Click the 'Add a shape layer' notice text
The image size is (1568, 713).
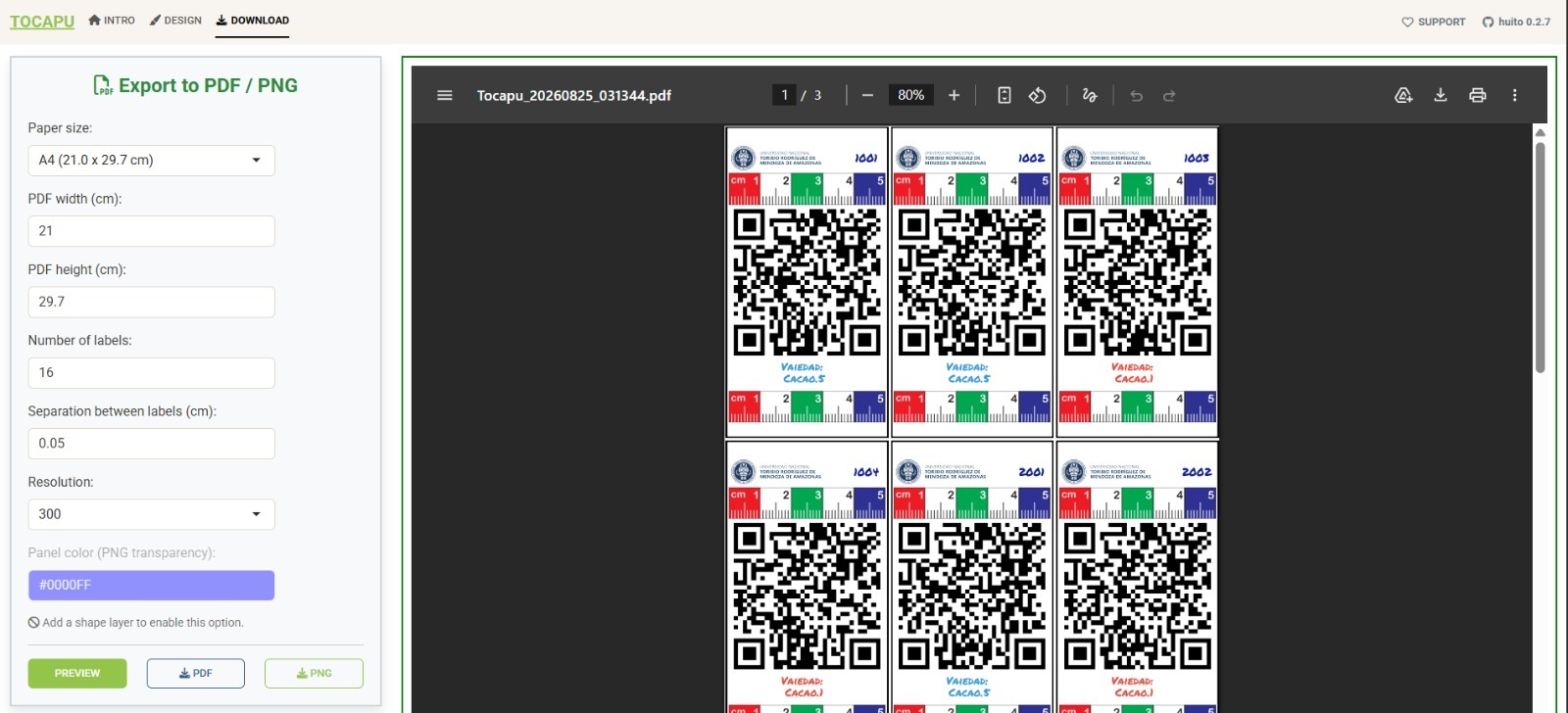click(x=136, y=623)
